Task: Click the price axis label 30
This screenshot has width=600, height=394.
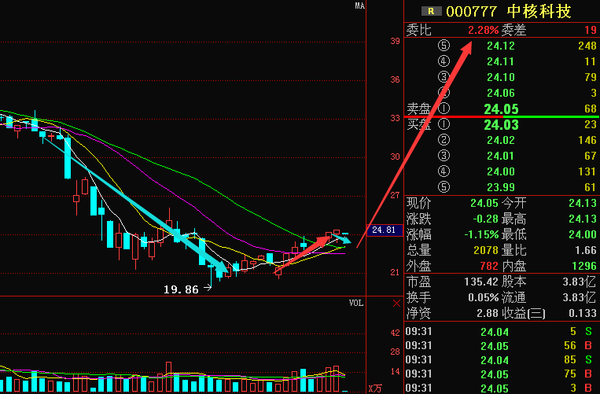Action: 395,156
